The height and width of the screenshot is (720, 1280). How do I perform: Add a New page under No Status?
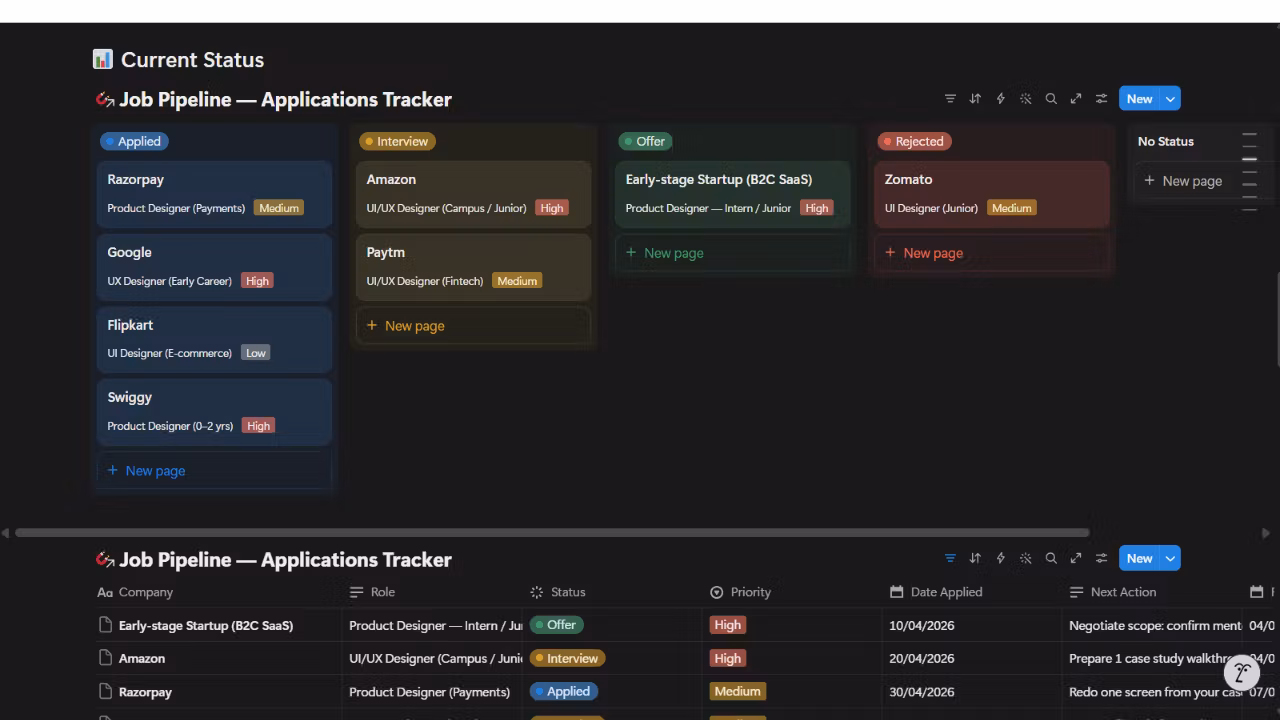coord(1183,181)
